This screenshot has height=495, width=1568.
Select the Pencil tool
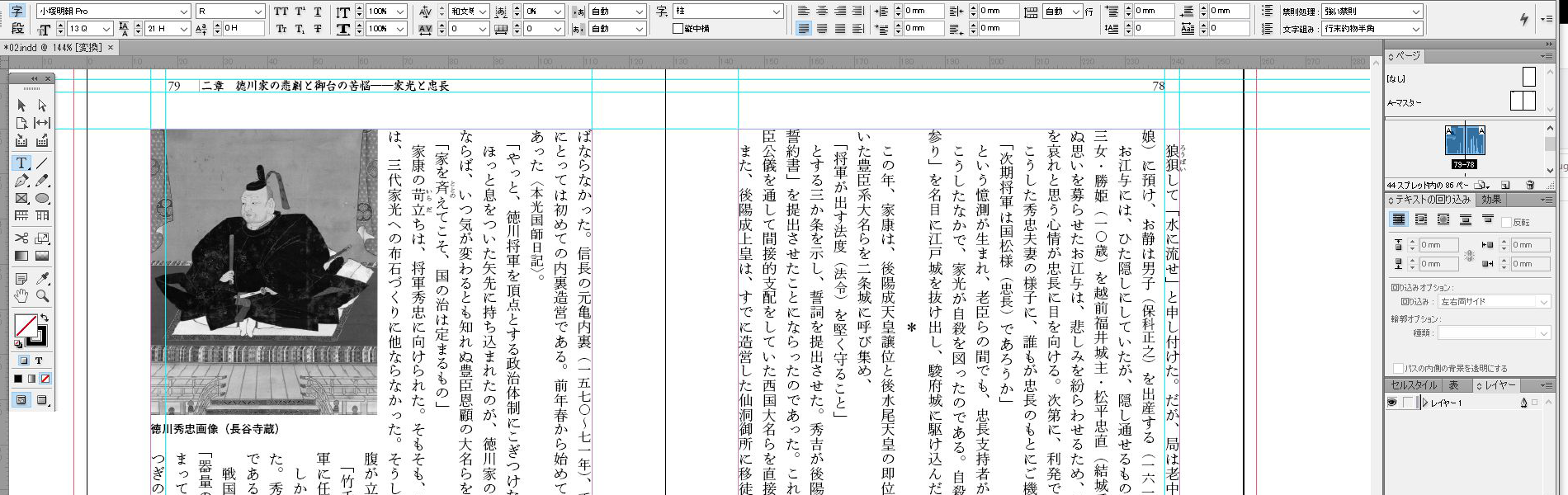pos(42,181)
